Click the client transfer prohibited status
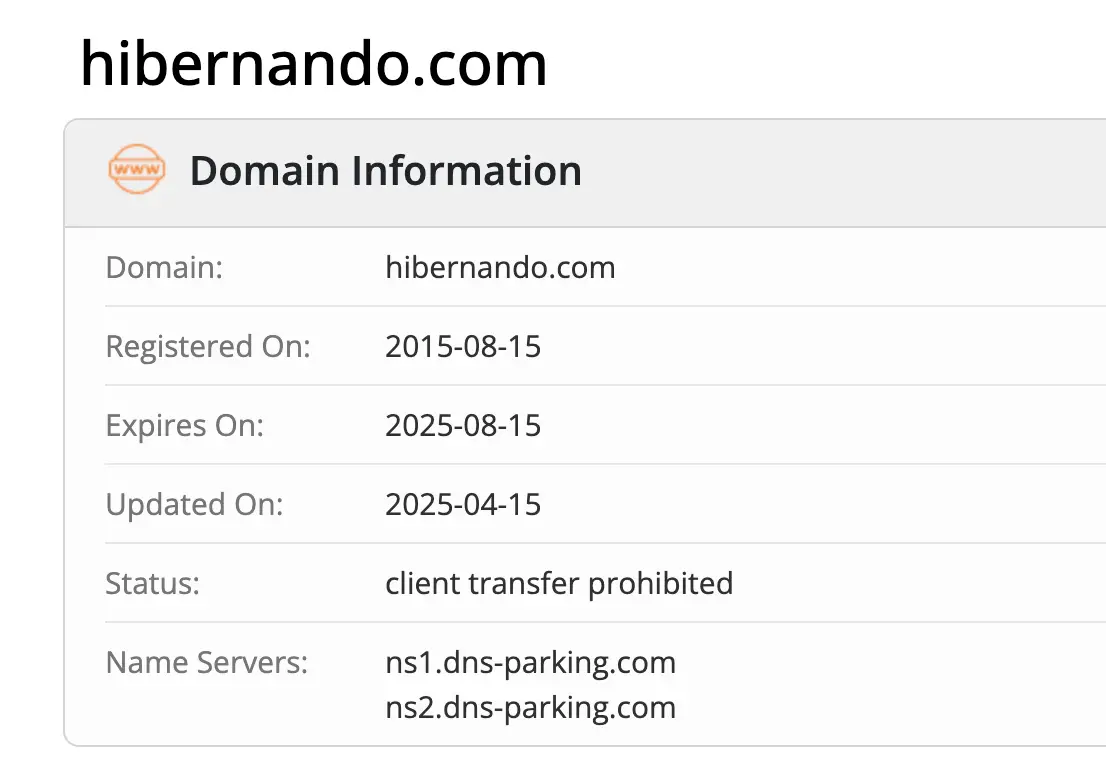Viewport: 1106px width, 758px height. coord(559,583)
